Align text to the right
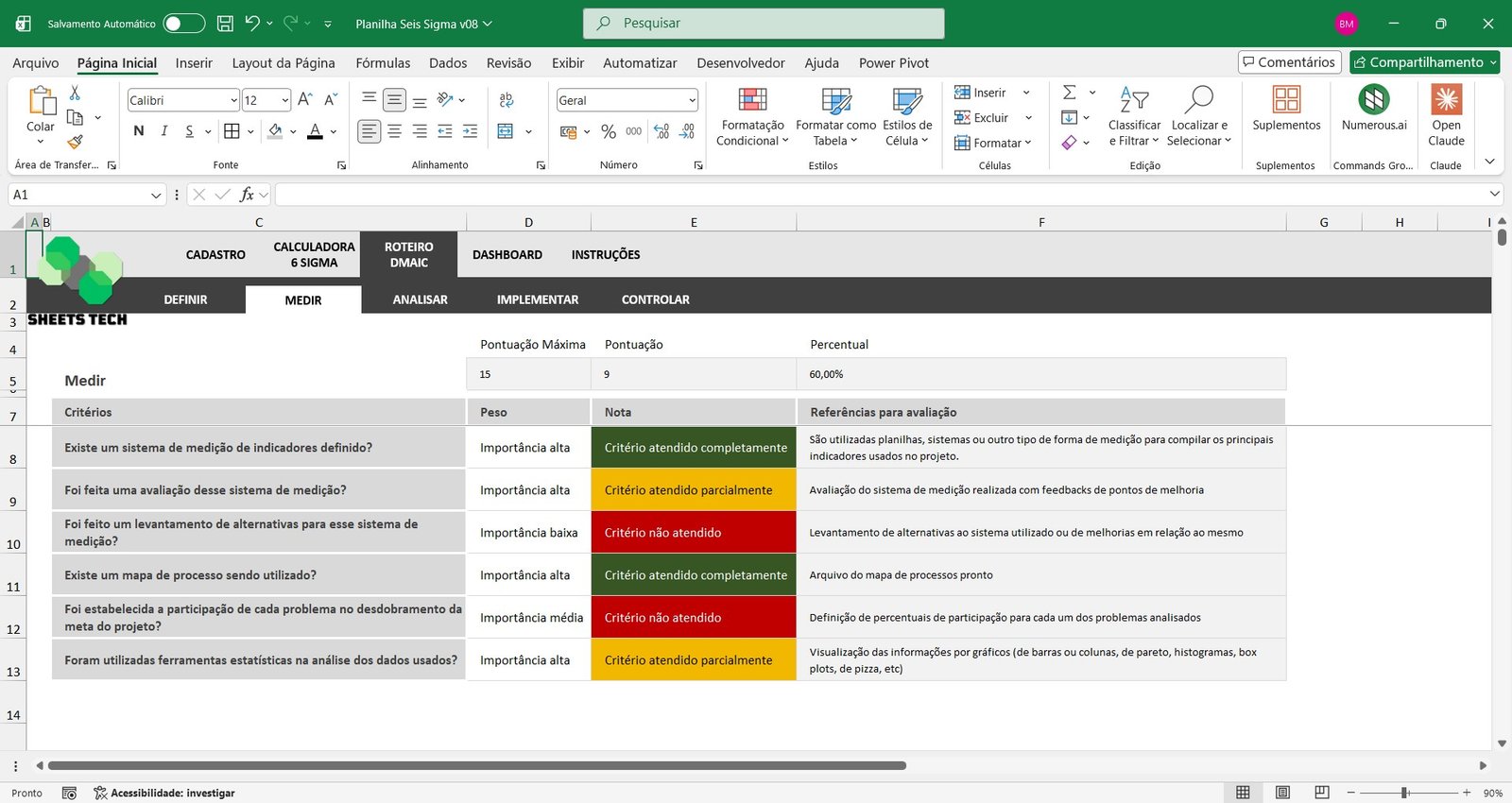The width and height of the screenshot is (1512, 803). pos(420,131)
